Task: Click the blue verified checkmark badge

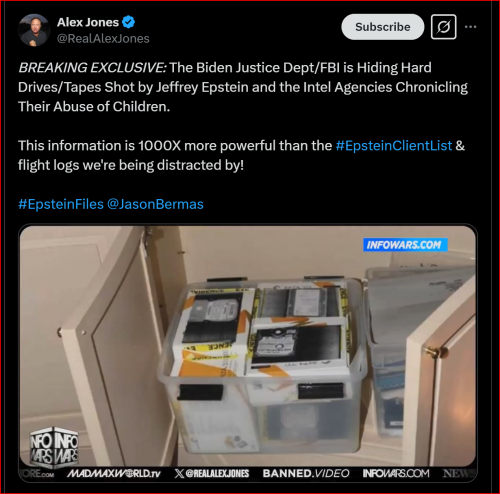Action: coord(128,22)
